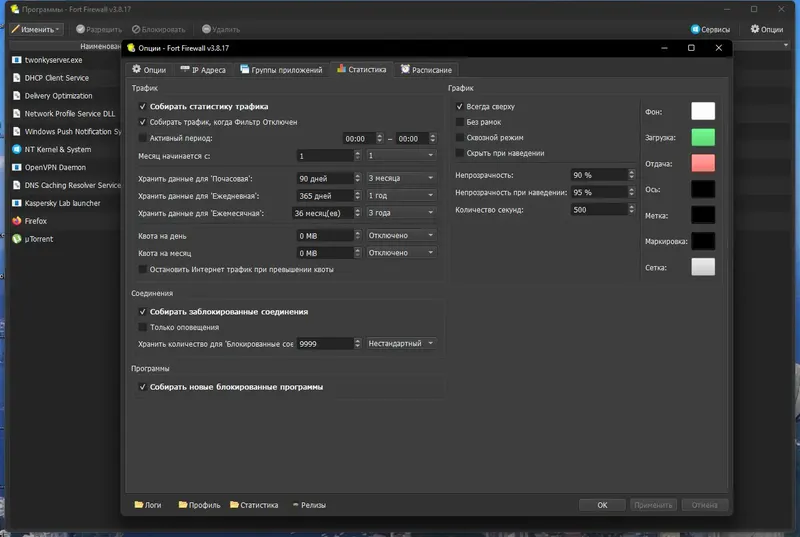Click the Kaspersky Lab launcher icon

[16, 203]
